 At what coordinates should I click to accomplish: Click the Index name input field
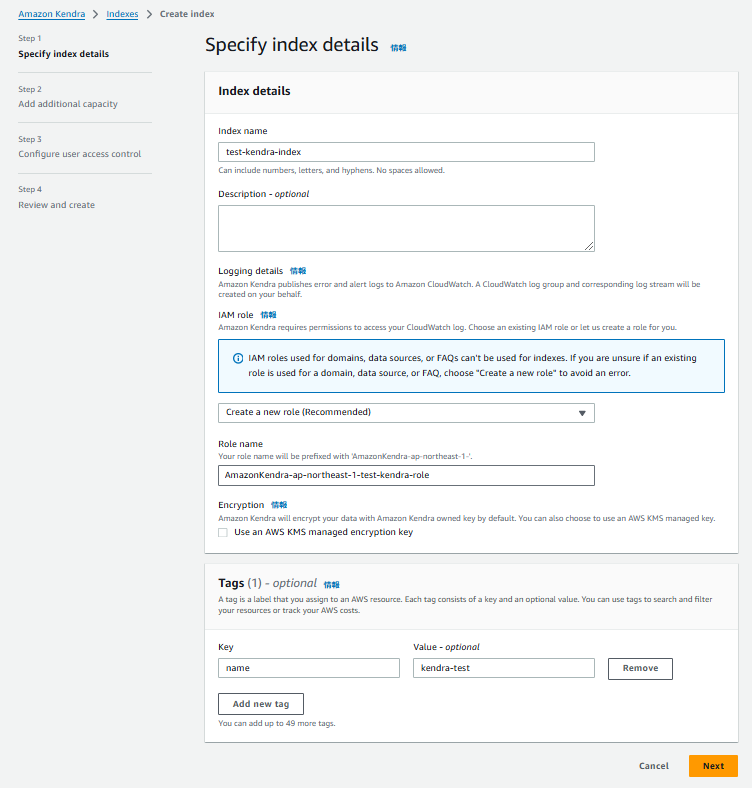[406, 152]
